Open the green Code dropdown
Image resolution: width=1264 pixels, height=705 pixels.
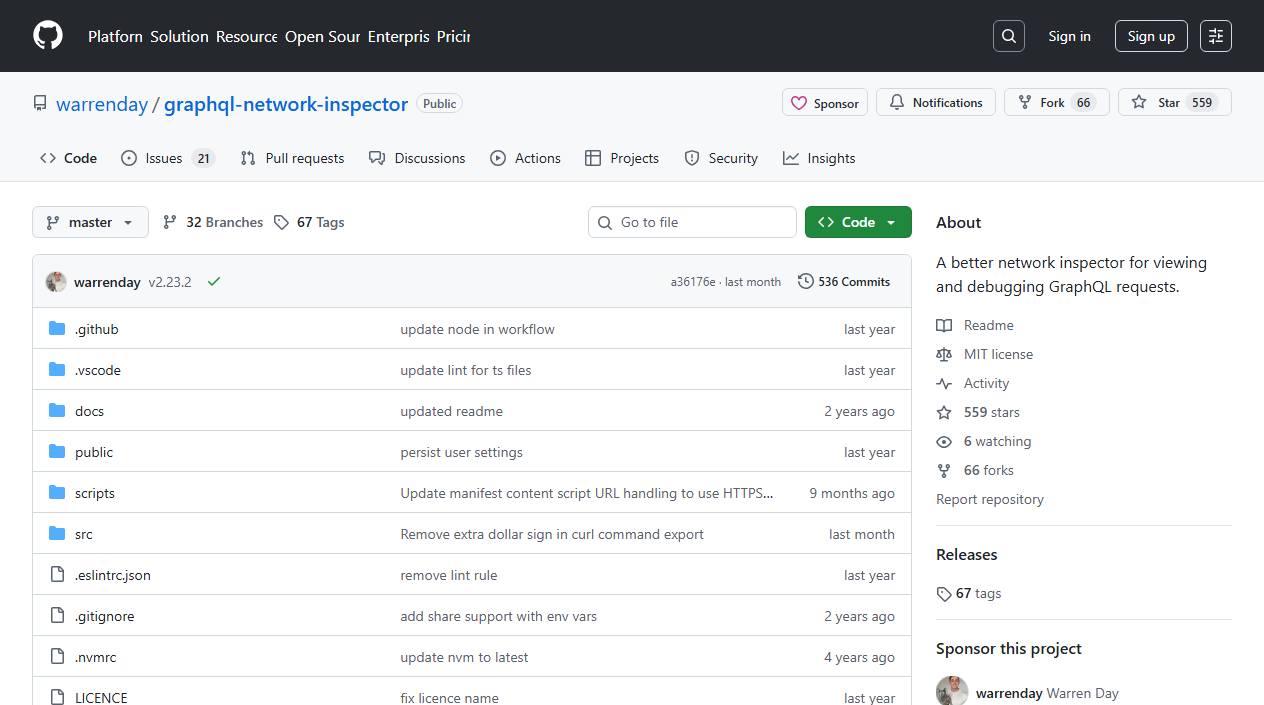point(858,222)
